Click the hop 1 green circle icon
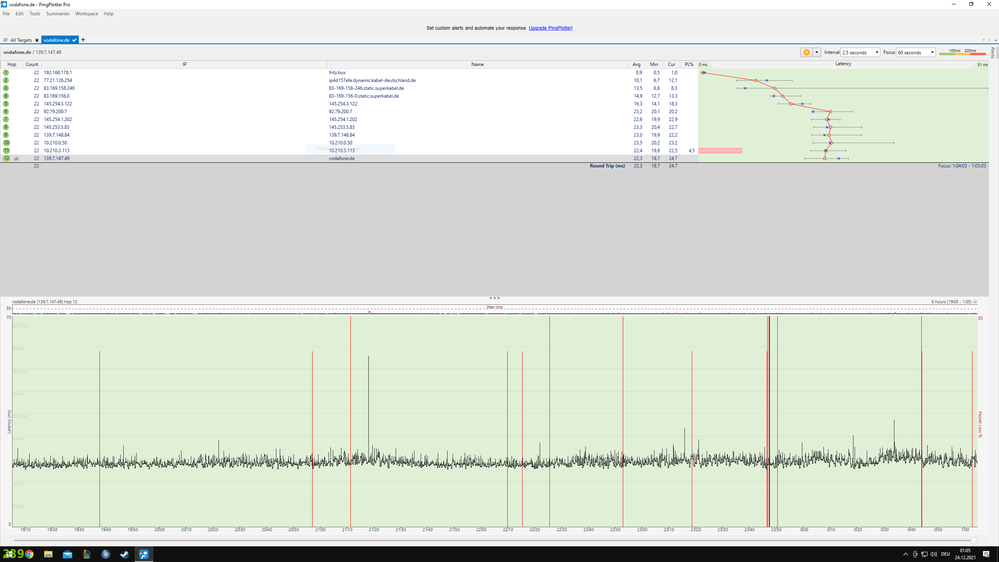The width and height of the screenshot is (999, 562). pos(6,73)
